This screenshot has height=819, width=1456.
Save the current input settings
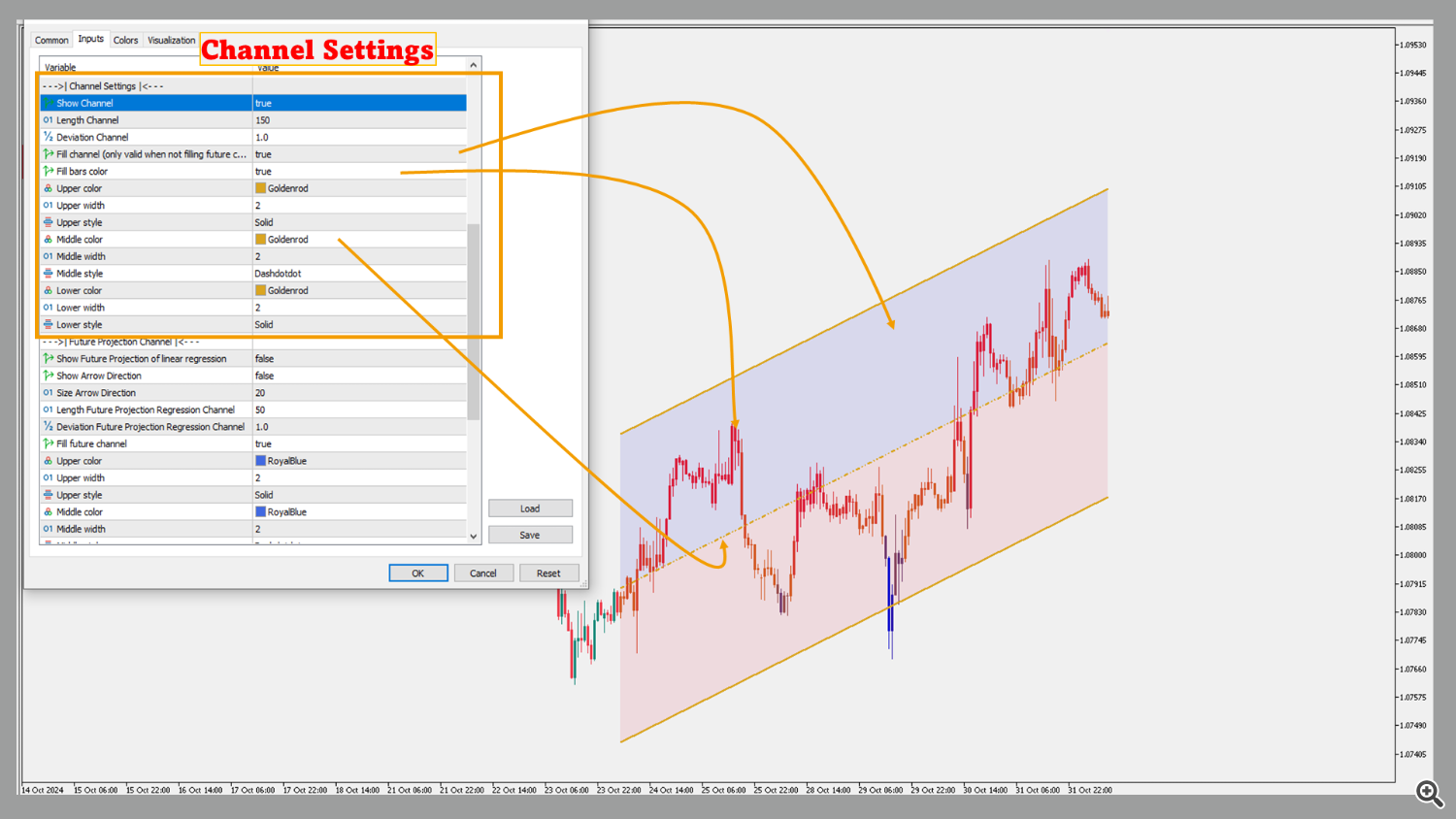(530, 535)
